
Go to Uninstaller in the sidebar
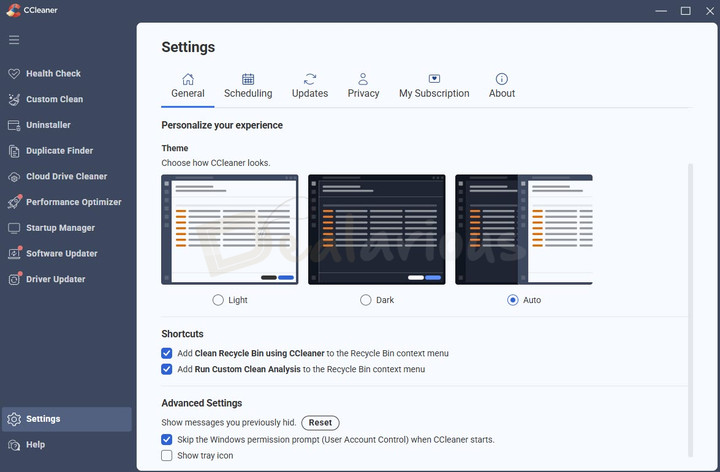[x=48, y=125]
